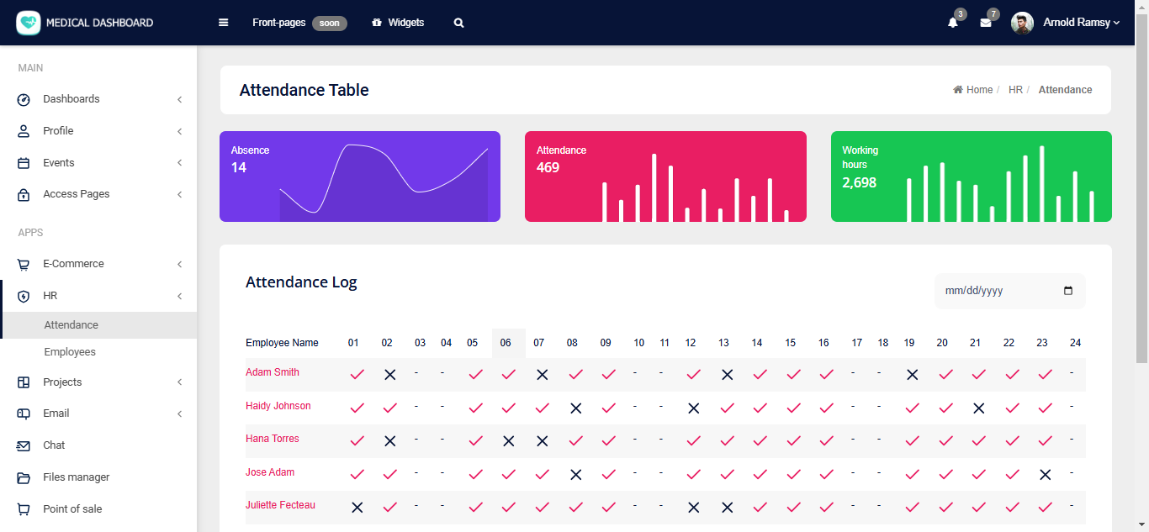The image size is (1149, 532).
Task: Open Adam Smith's employee link
Action: click(272, 372)
